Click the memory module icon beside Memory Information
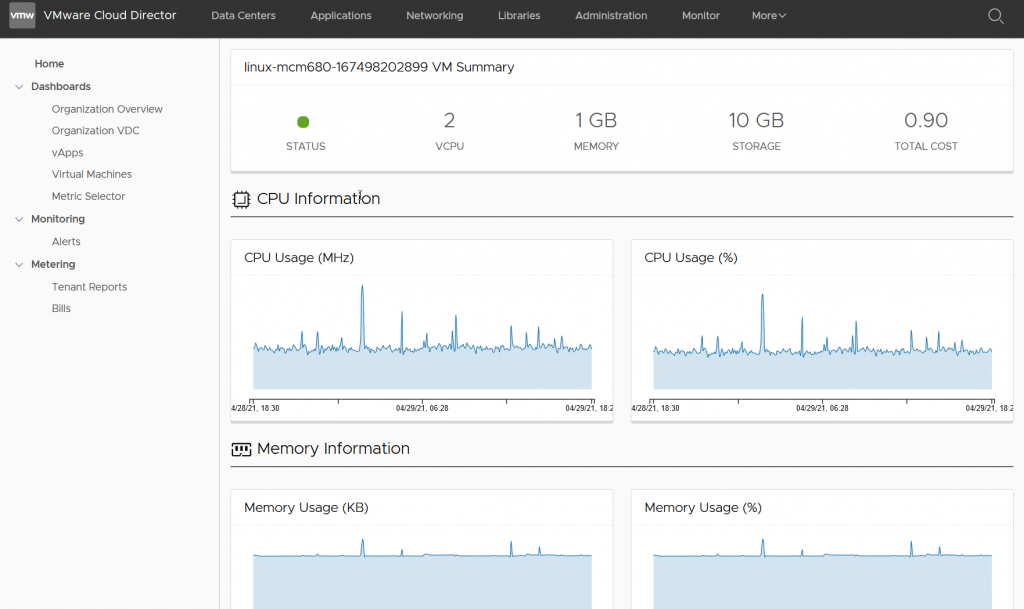The width and height of the screenshot is (1024, 609). tap(240, 449)
